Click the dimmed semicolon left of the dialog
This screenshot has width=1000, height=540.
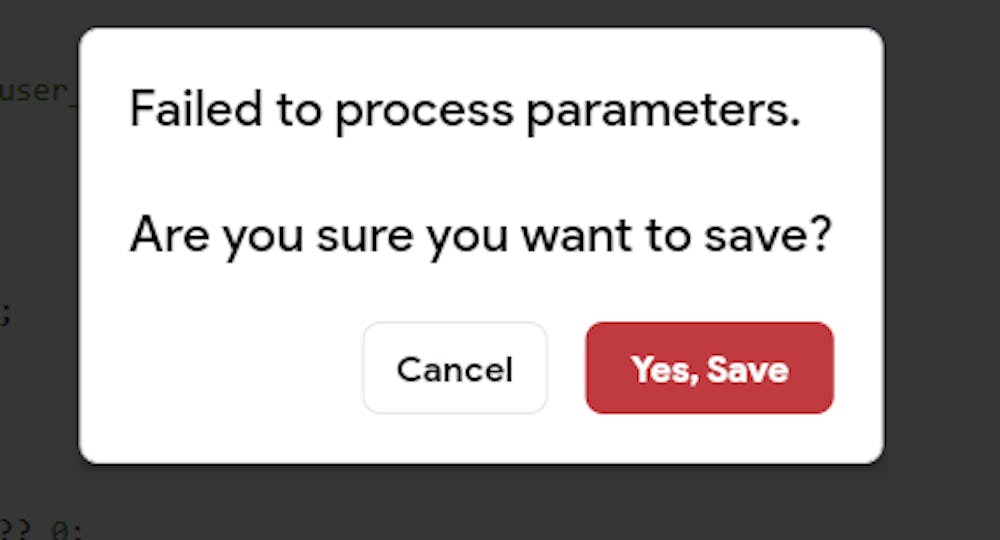tap(6, 314)
